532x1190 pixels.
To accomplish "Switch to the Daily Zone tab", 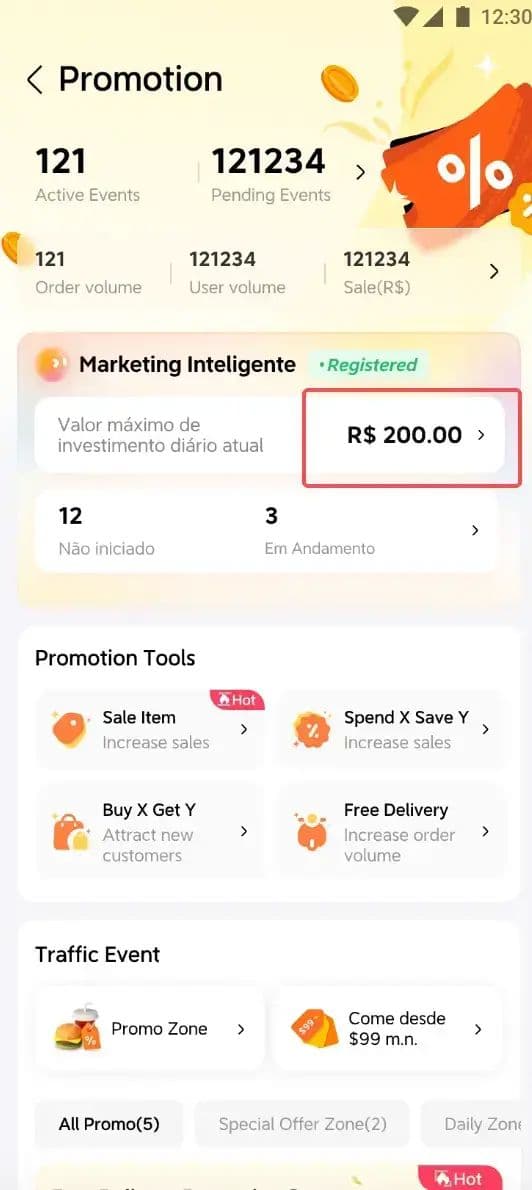I will point(477,1124).
